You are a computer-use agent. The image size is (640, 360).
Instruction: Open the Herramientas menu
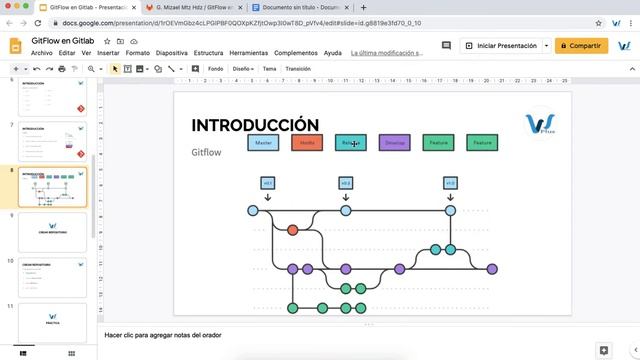click(249, 53)
